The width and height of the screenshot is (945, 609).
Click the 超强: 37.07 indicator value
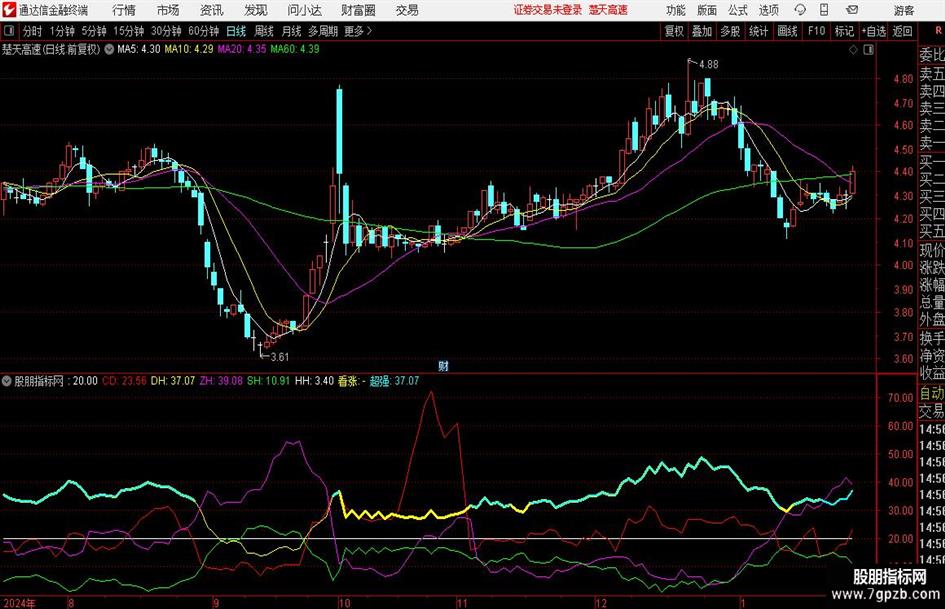(394, 381)
